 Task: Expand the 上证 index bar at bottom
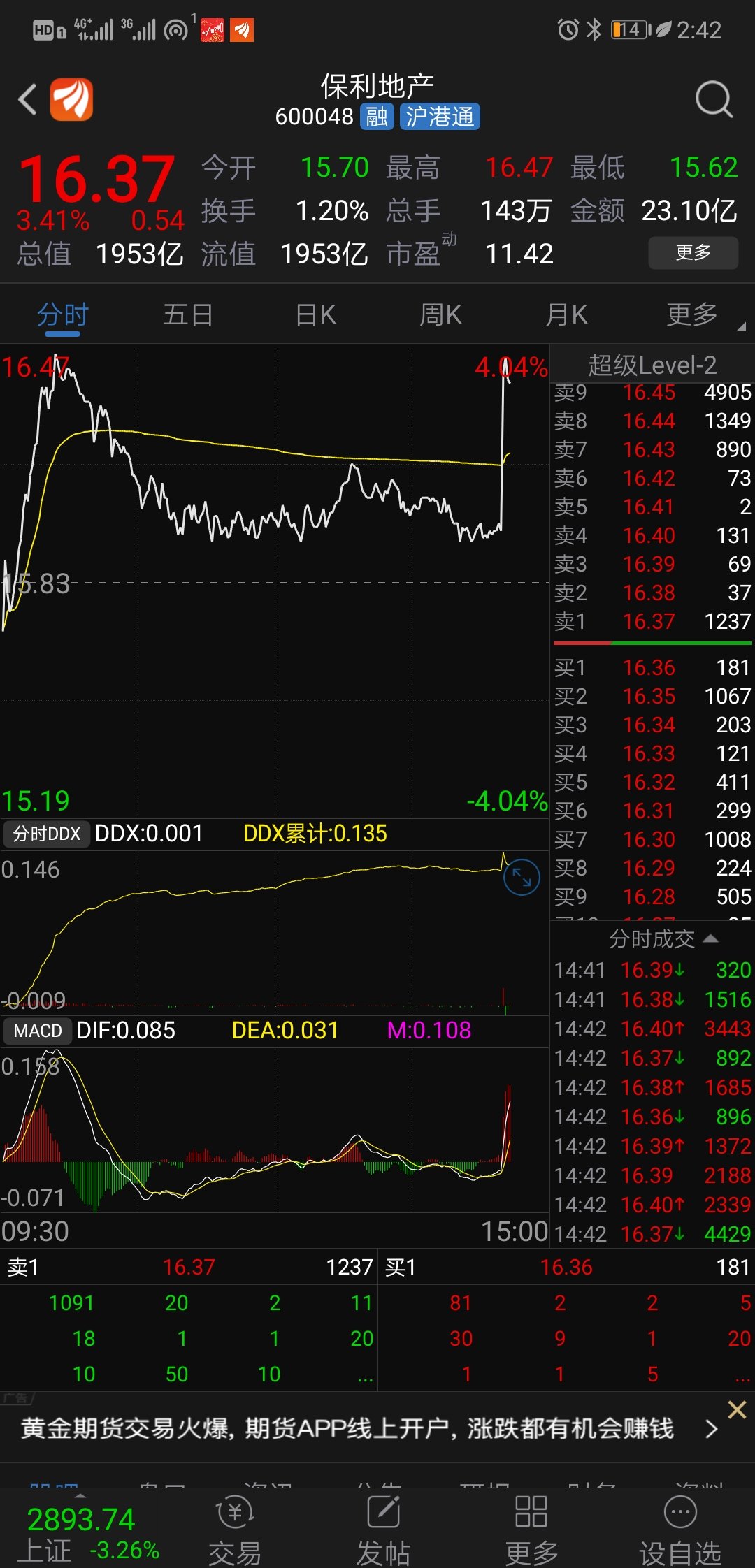(x=80, y=1530)
